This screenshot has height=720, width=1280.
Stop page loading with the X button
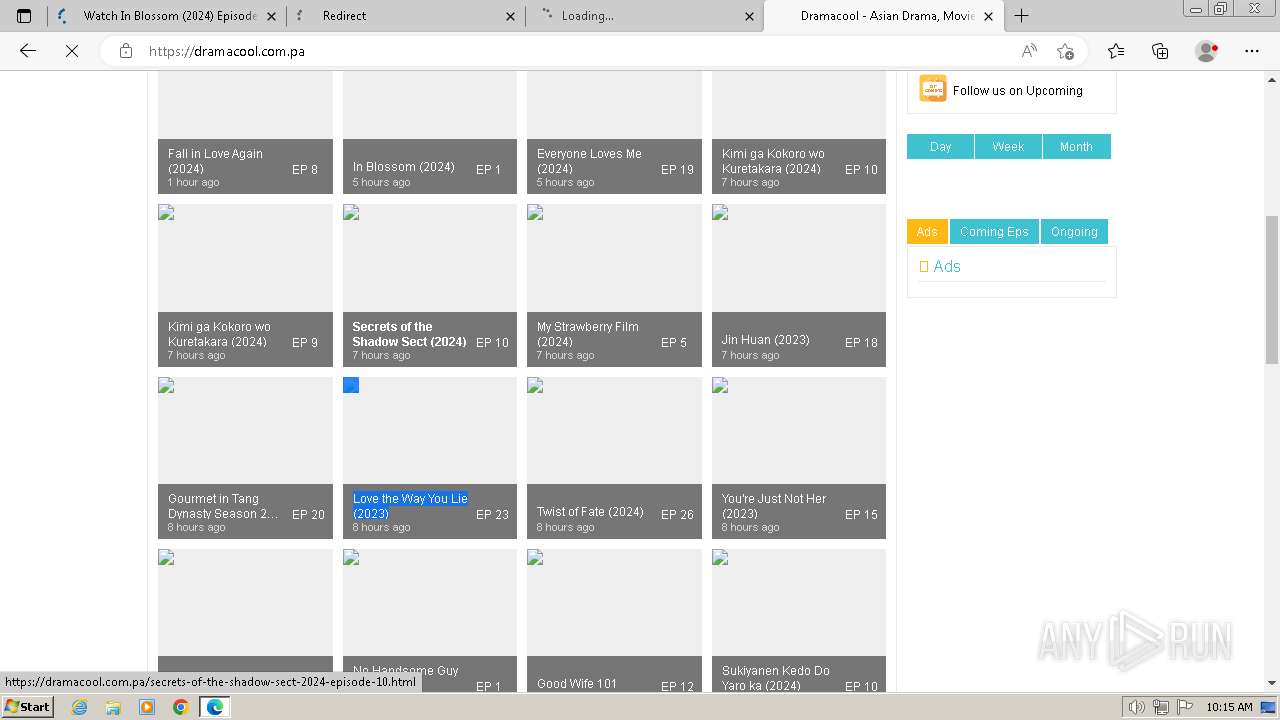point(72,51)
